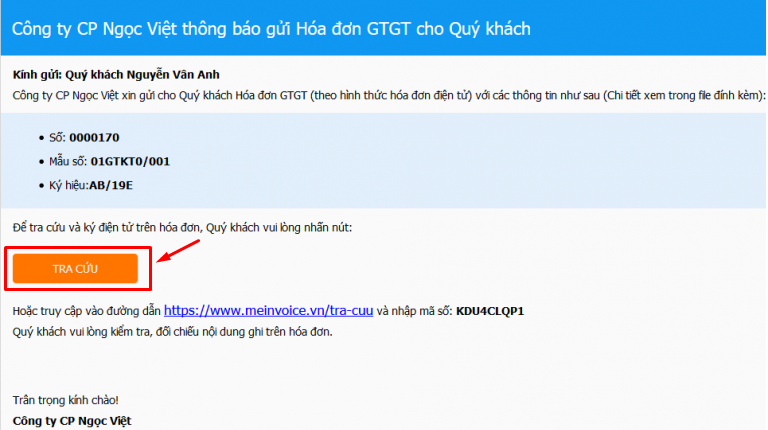Click the signature Công ty CP Ngọc Việt
Image resolution: width=768 pixels, height=430 pixels.
pyautogui.click(x=72, y=421)
